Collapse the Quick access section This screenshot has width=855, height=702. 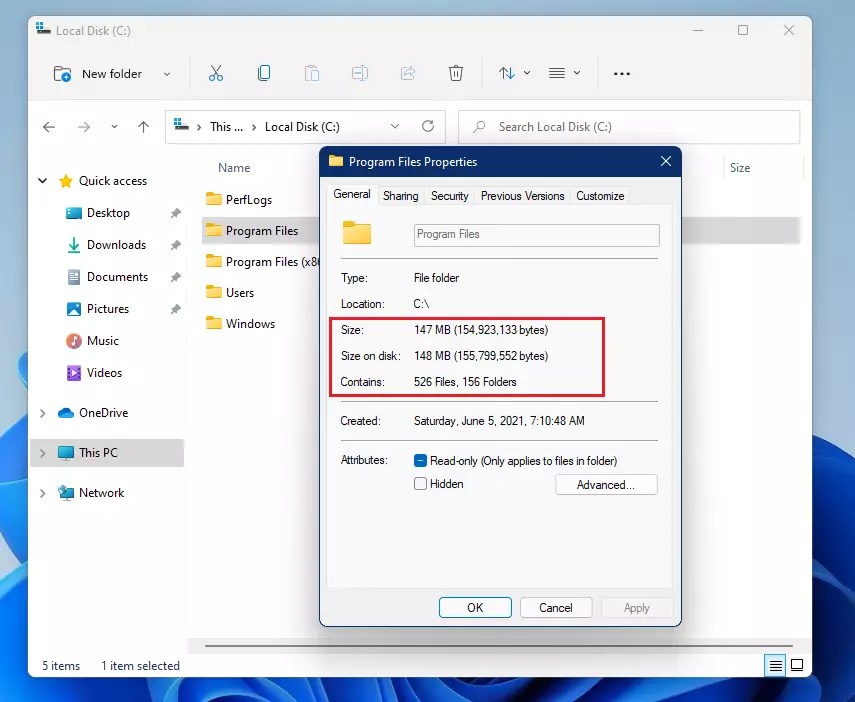42,180
